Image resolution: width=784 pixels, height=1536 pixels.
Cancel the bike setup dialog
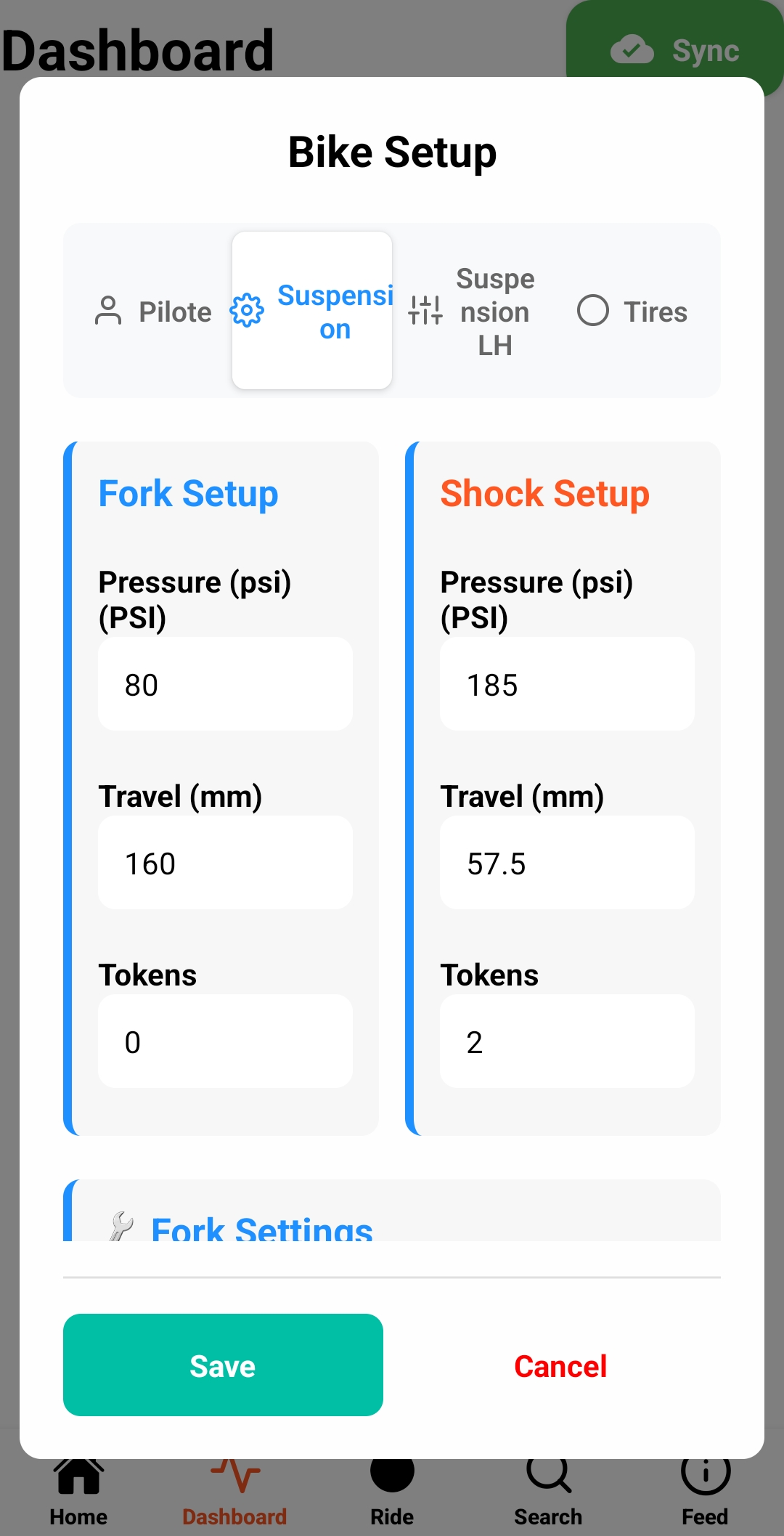(560, 1366)
